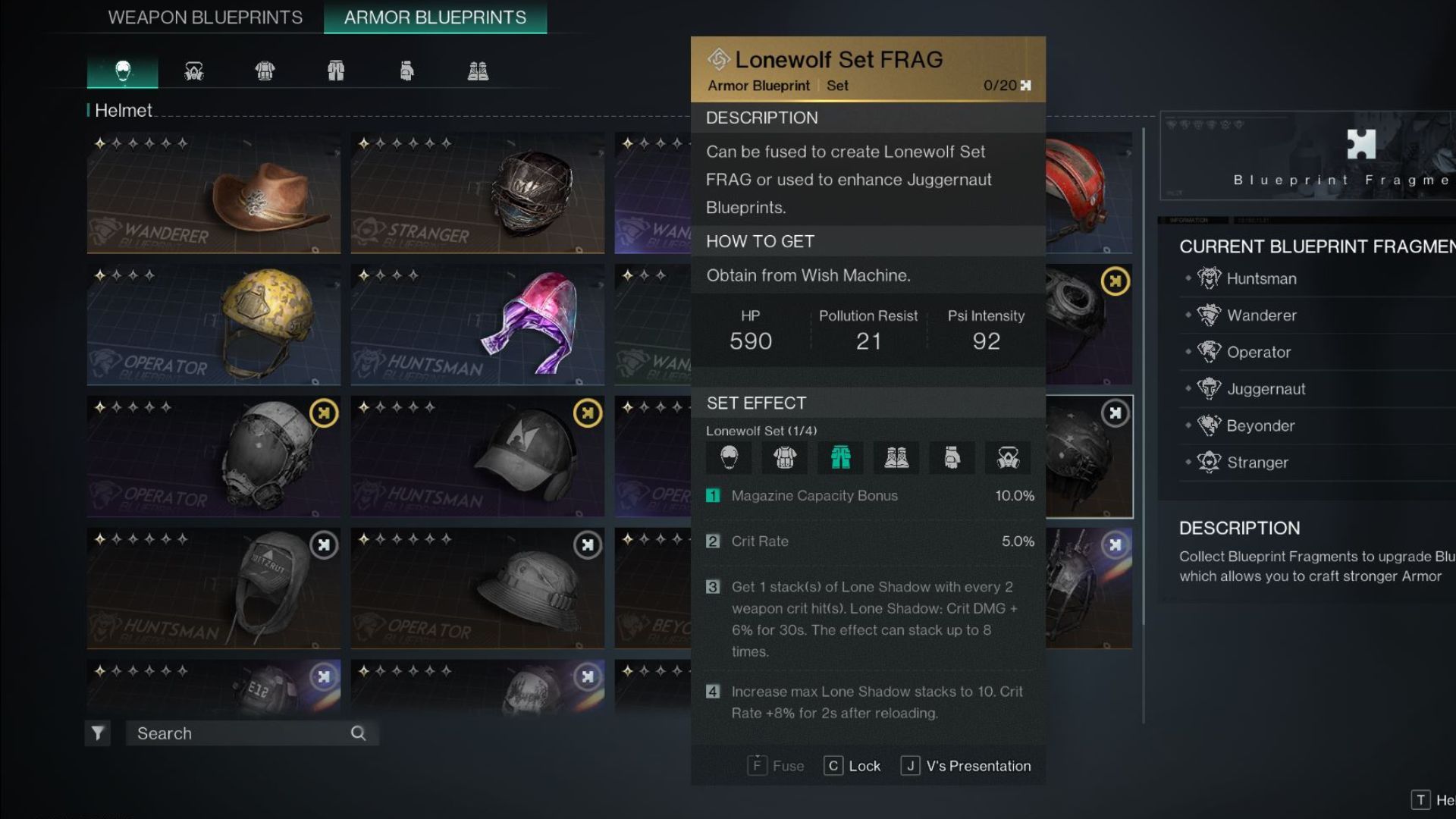
Task: Select the Beyonder blueprint fragment icon
Action: tap(1207, 425)
